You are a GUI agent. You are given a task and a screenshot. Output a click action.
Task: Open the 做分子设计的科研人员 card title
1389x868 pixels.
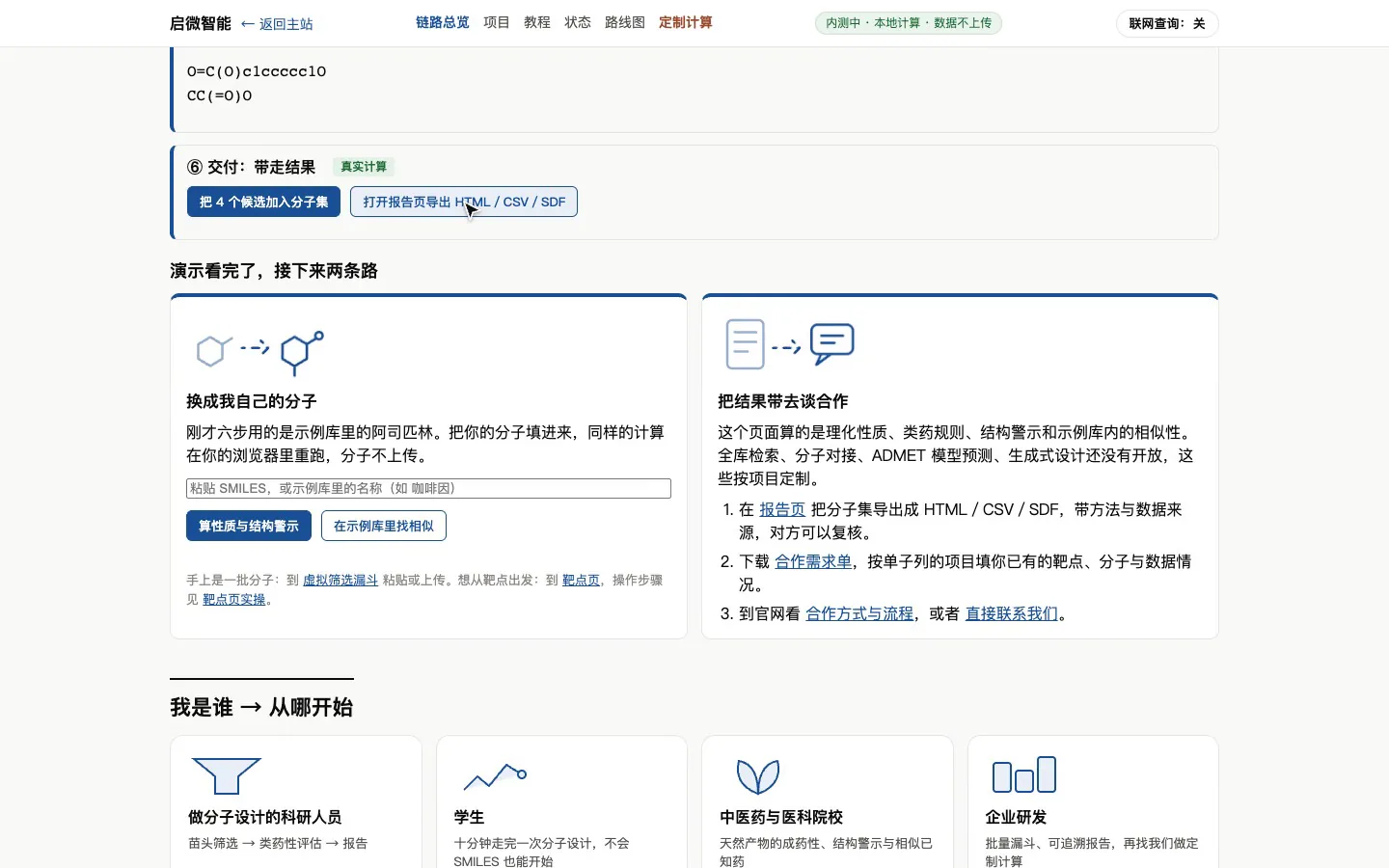pos(265,817)
